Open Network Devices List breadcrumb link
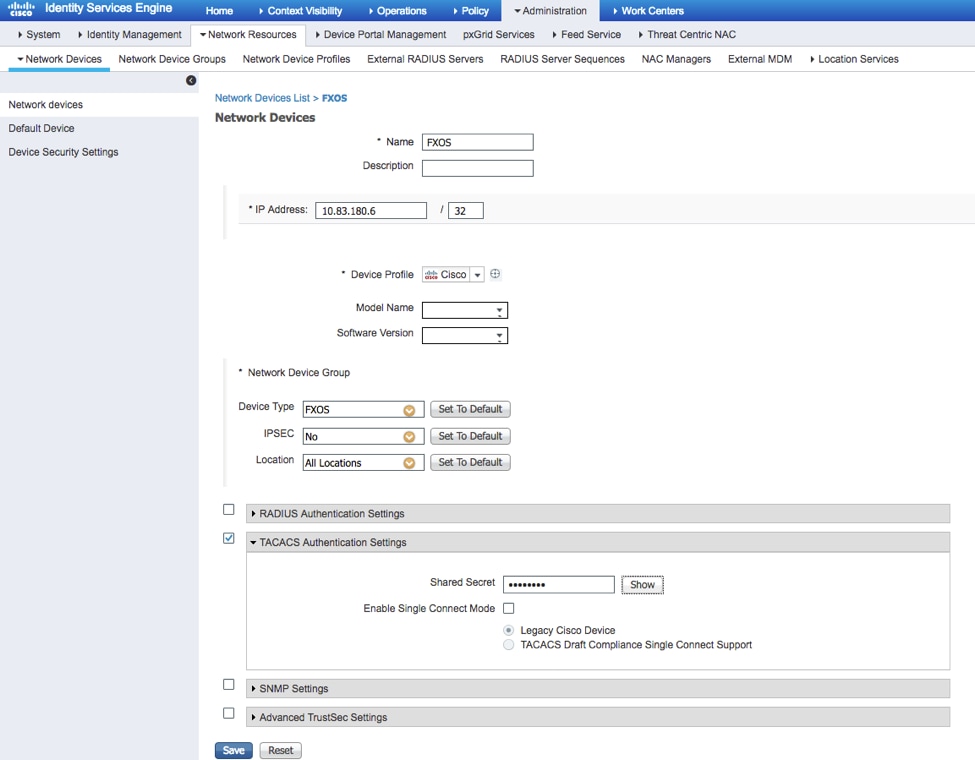975x760 pixels. [x=262, y=98]
